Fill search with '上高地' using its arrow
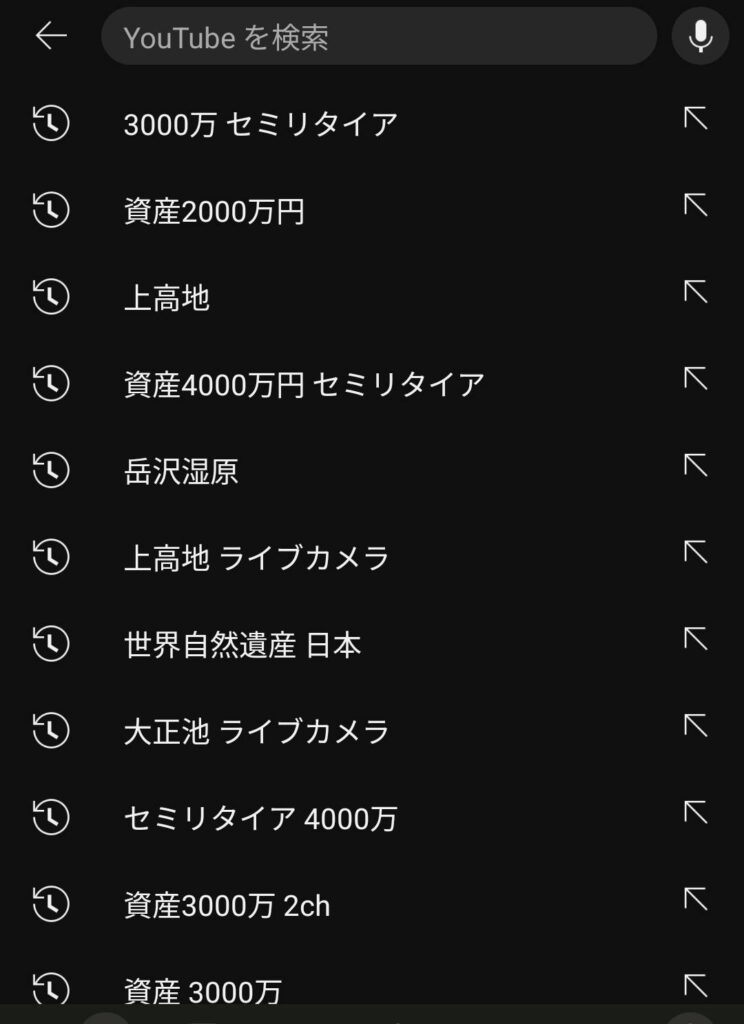744x1024 pixels. (695, 293)
